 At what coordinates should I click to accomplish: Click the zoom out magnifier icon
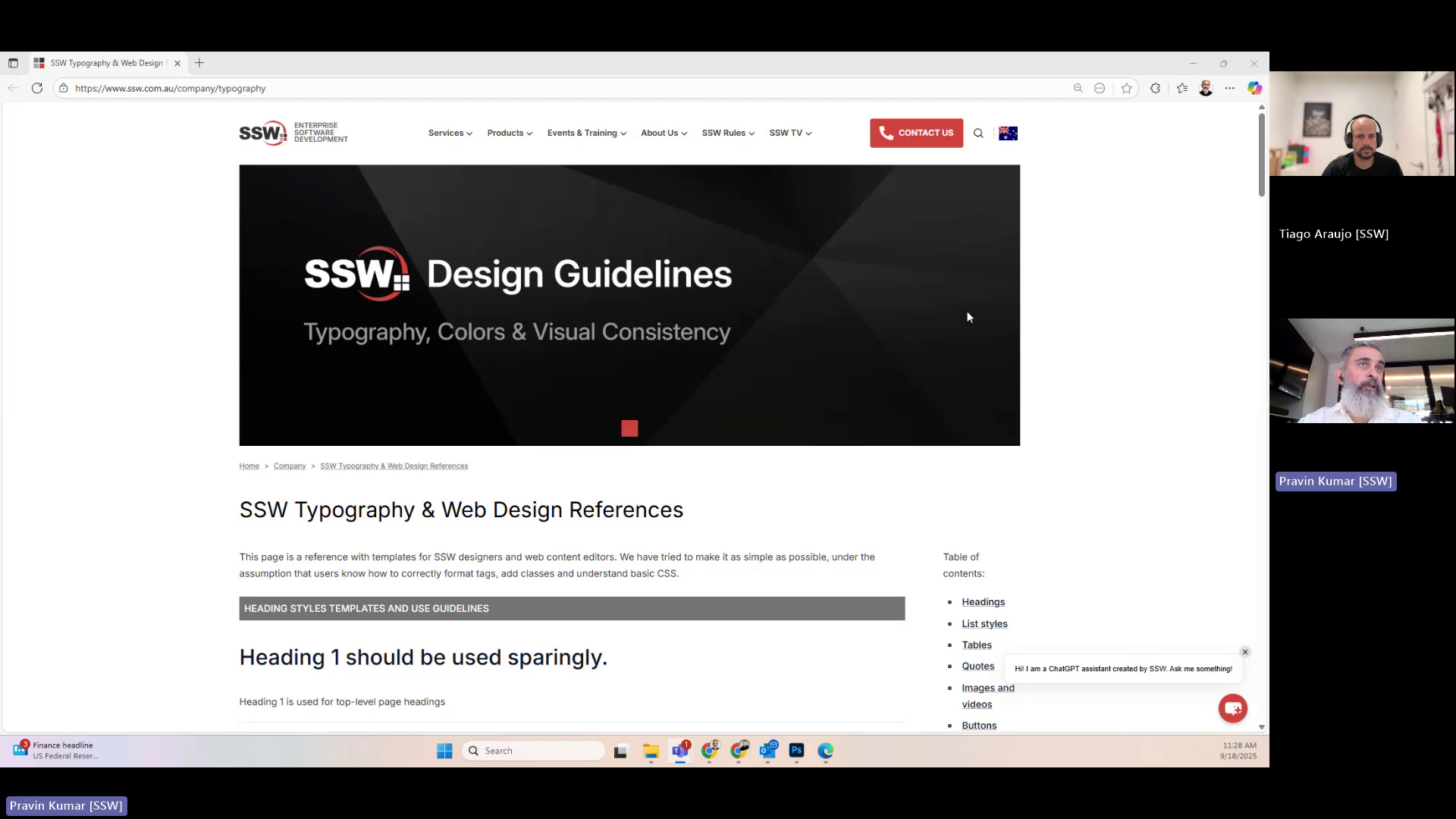tap(1078, 88)
